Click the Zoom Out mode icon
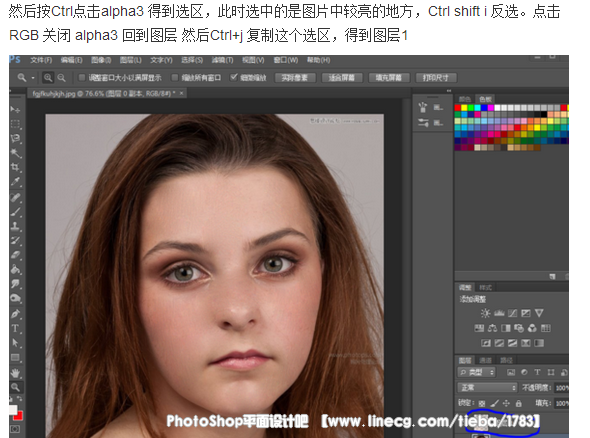This screenshot has height=438, width=590. coord(61,78)
